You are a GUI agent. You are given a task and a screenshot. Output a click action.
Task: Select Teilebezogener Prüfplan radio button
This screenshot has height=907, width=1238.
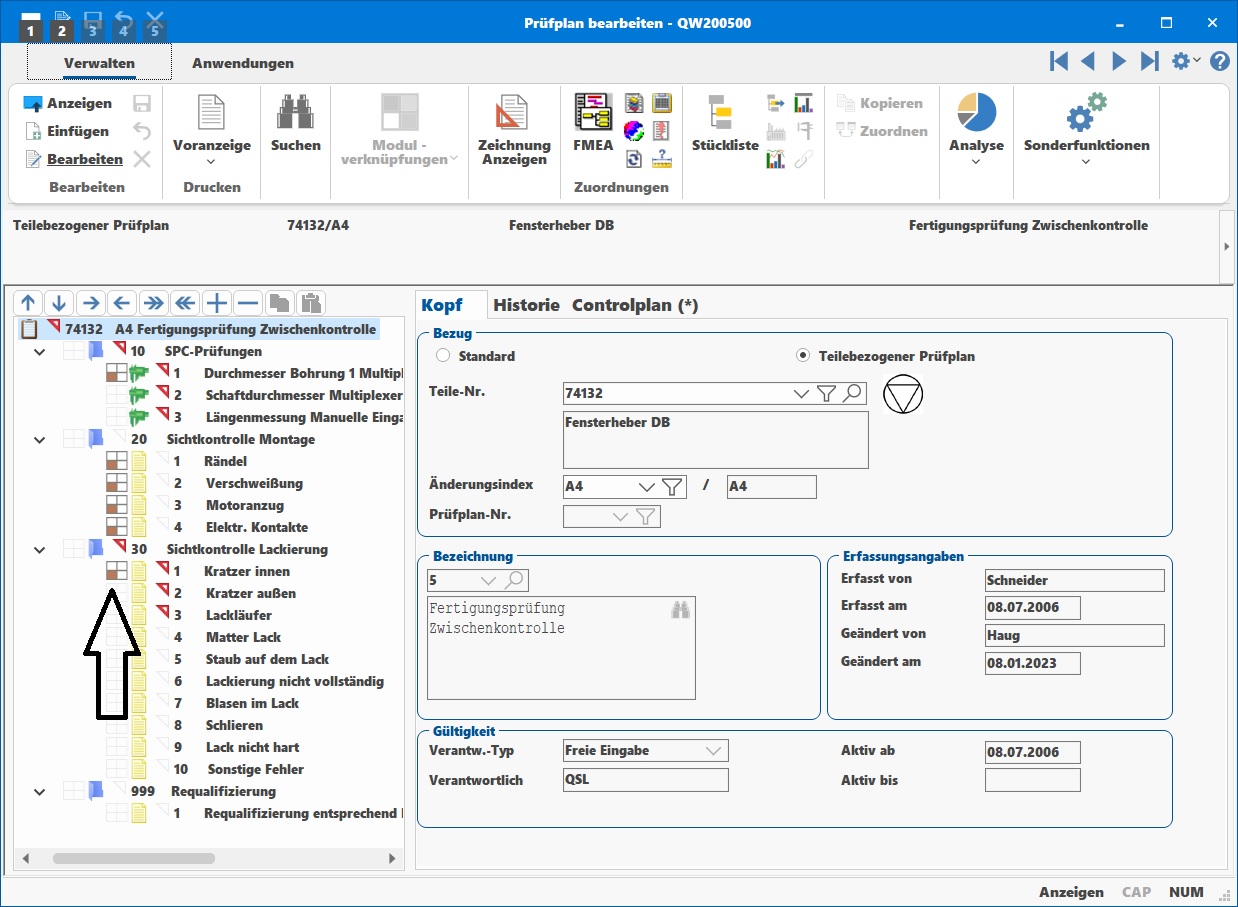(802, 356)
